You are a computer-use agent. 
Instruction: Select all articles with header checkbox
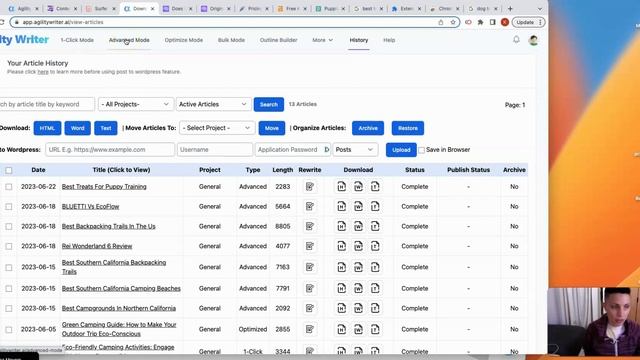(9, 170)
